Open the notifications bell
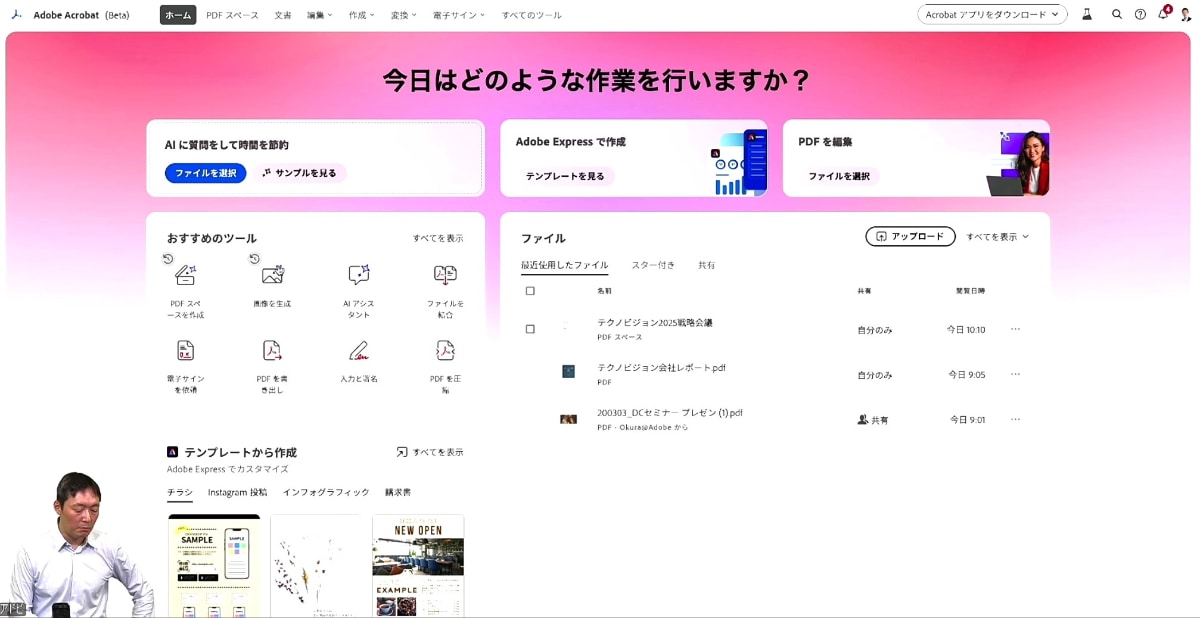The width and height of the screenshot is (1200, 618). [x=1163, y=14]
